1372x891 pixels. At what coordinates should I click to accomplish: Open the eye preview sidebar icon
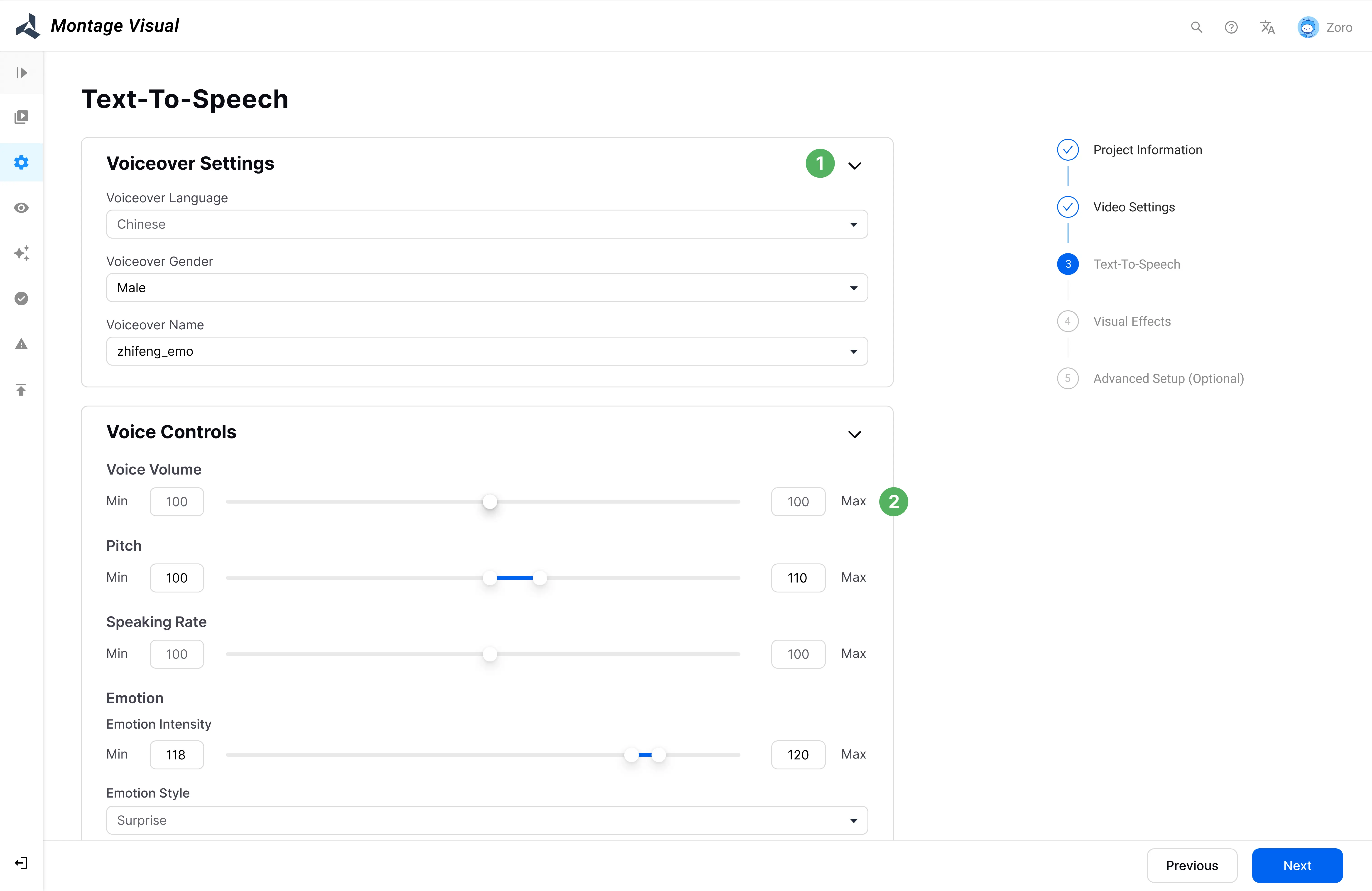tap(21, 208)
